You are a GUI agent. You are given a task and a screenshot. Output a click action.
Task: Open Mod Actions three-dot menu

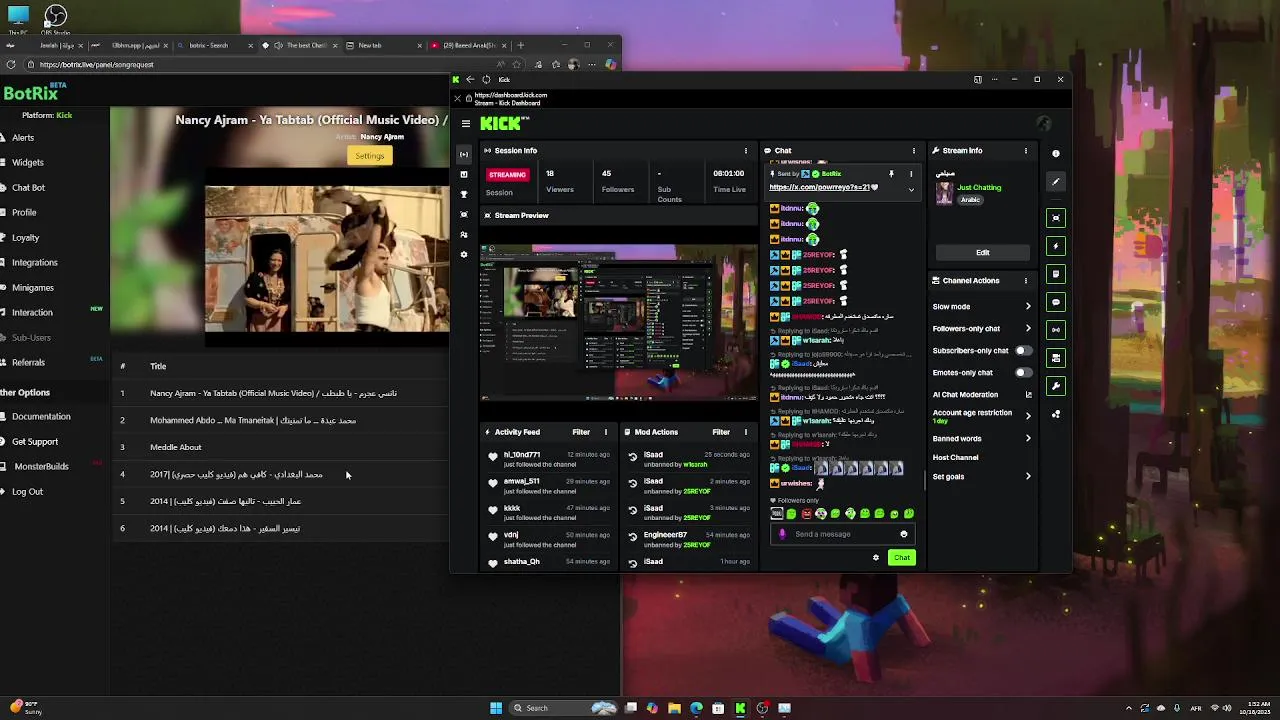pyautogui.click(x=745, y=432)
